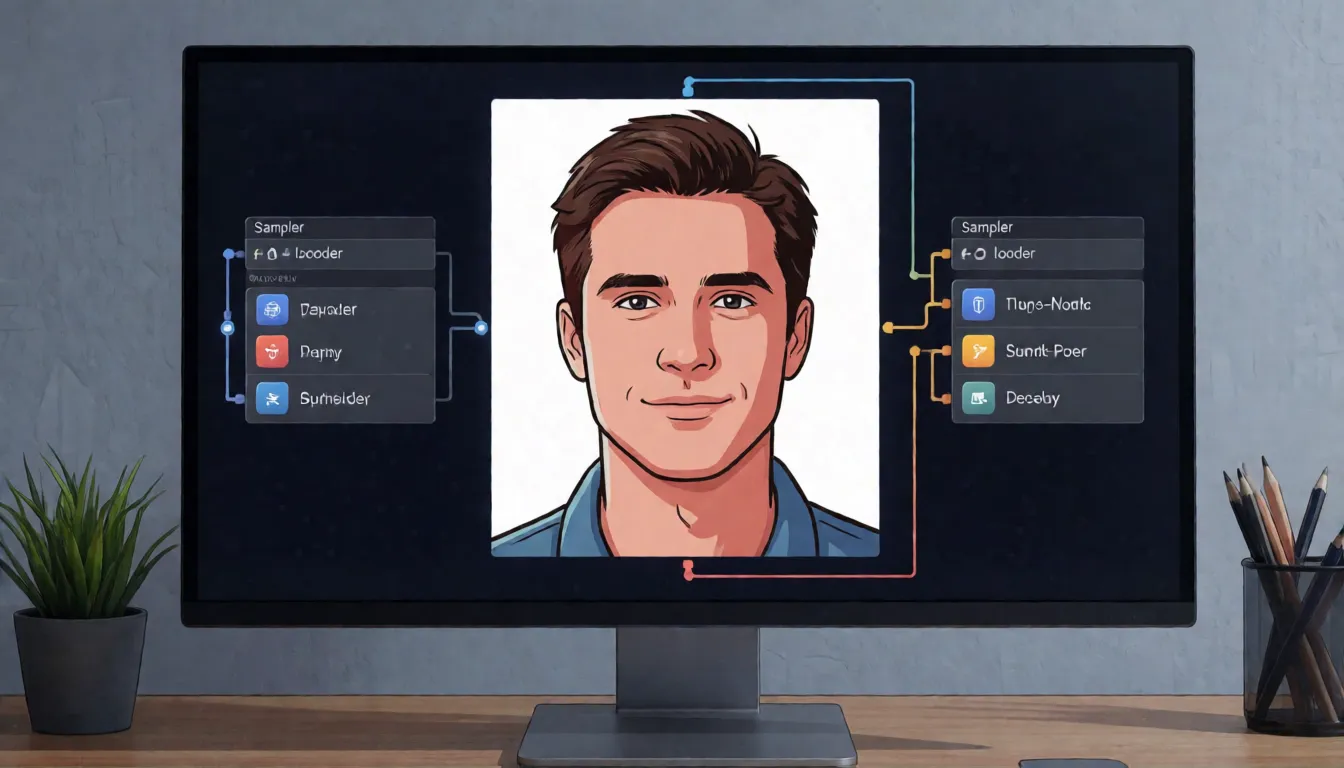Click the blue port on the Surneider row
Image resolution: width=1344 pixels, height=768 pixels.
(239, 398)
